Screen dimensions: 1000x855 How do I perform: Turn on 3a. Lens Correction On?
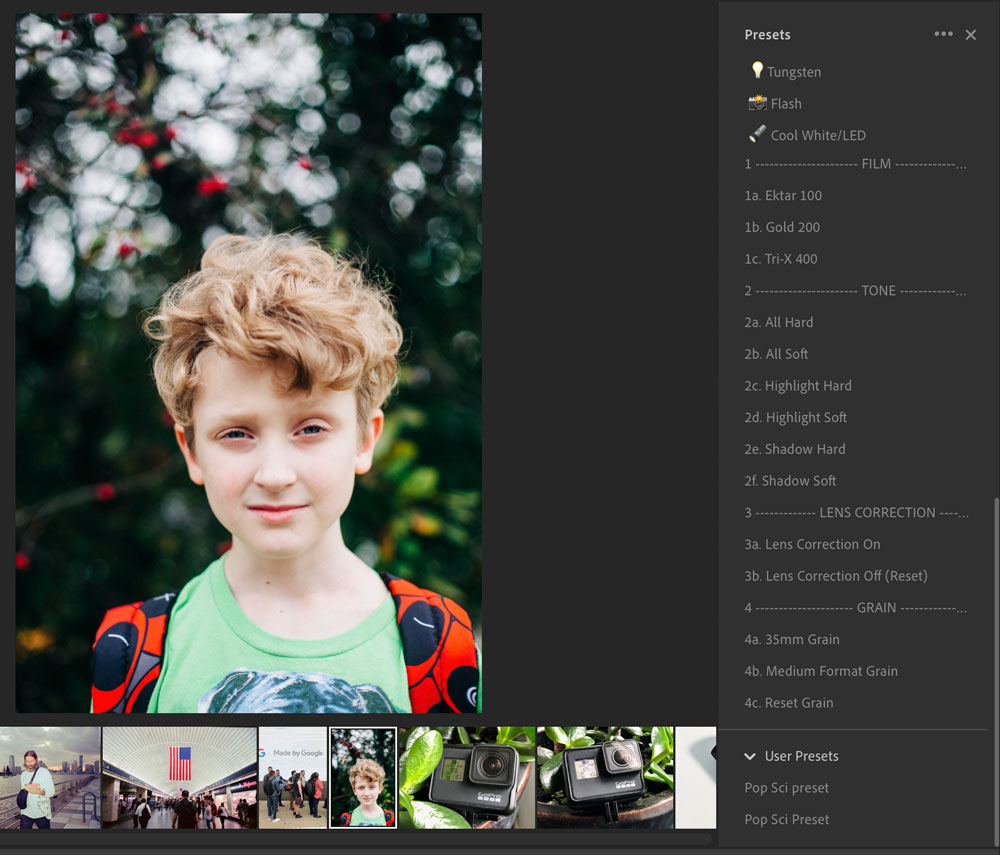pos(812,545)
